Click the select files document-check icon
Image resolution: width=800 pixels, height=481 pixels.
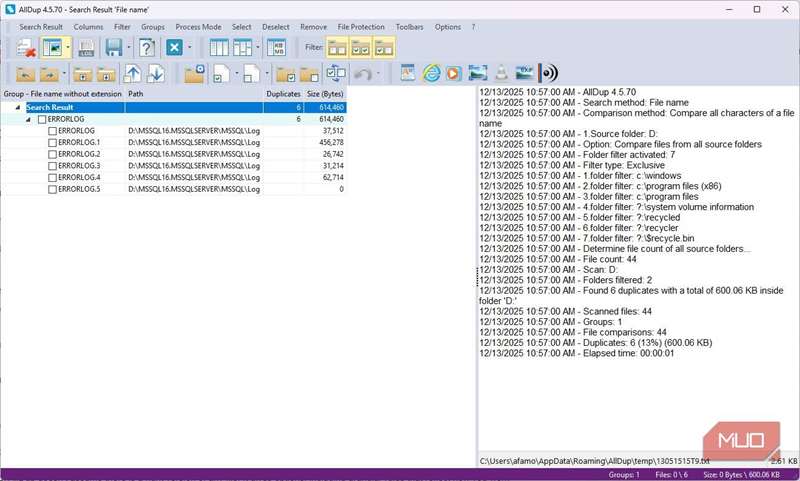221,74
